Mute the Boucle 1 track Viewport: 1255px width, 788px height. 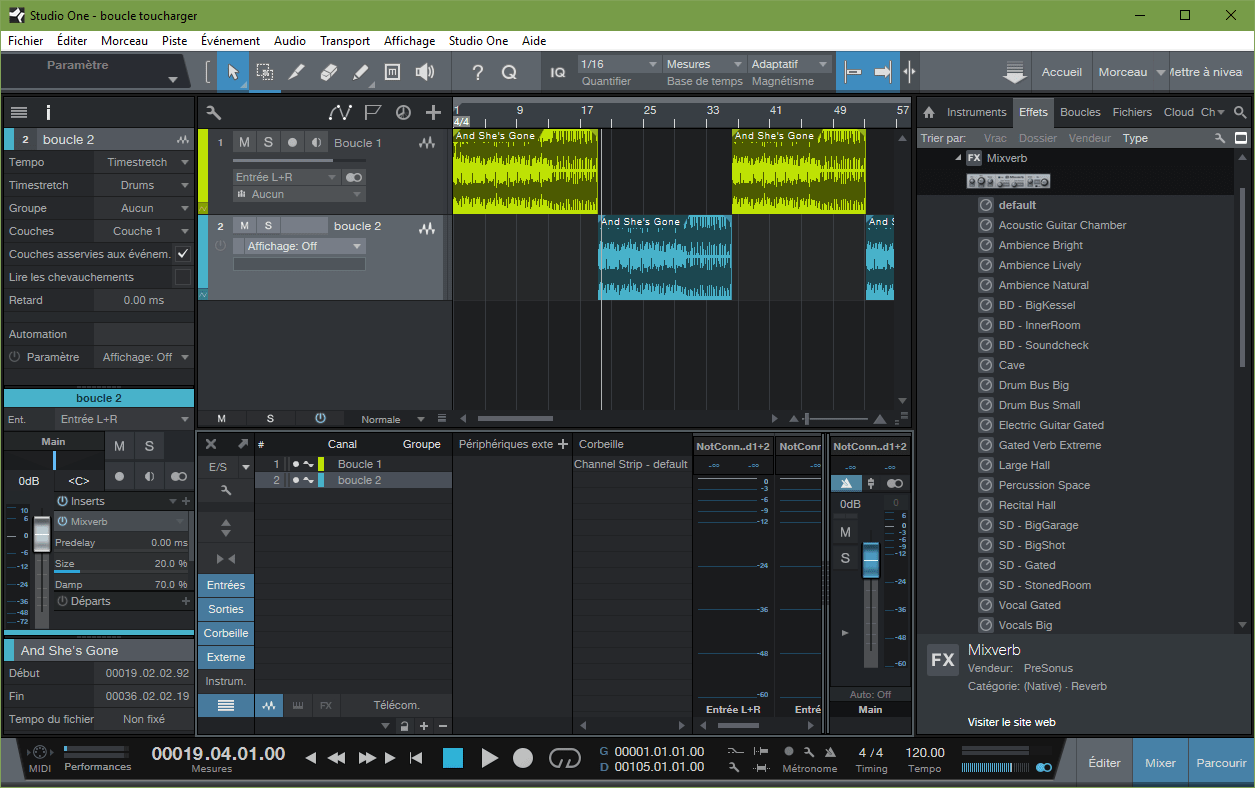pos(243,143)
